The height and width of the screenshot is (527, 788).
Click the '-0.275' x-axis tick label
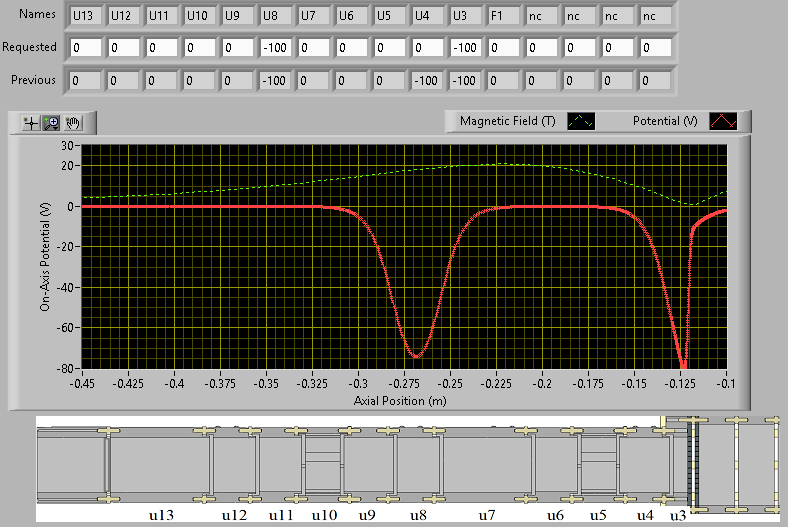point(404,384)
